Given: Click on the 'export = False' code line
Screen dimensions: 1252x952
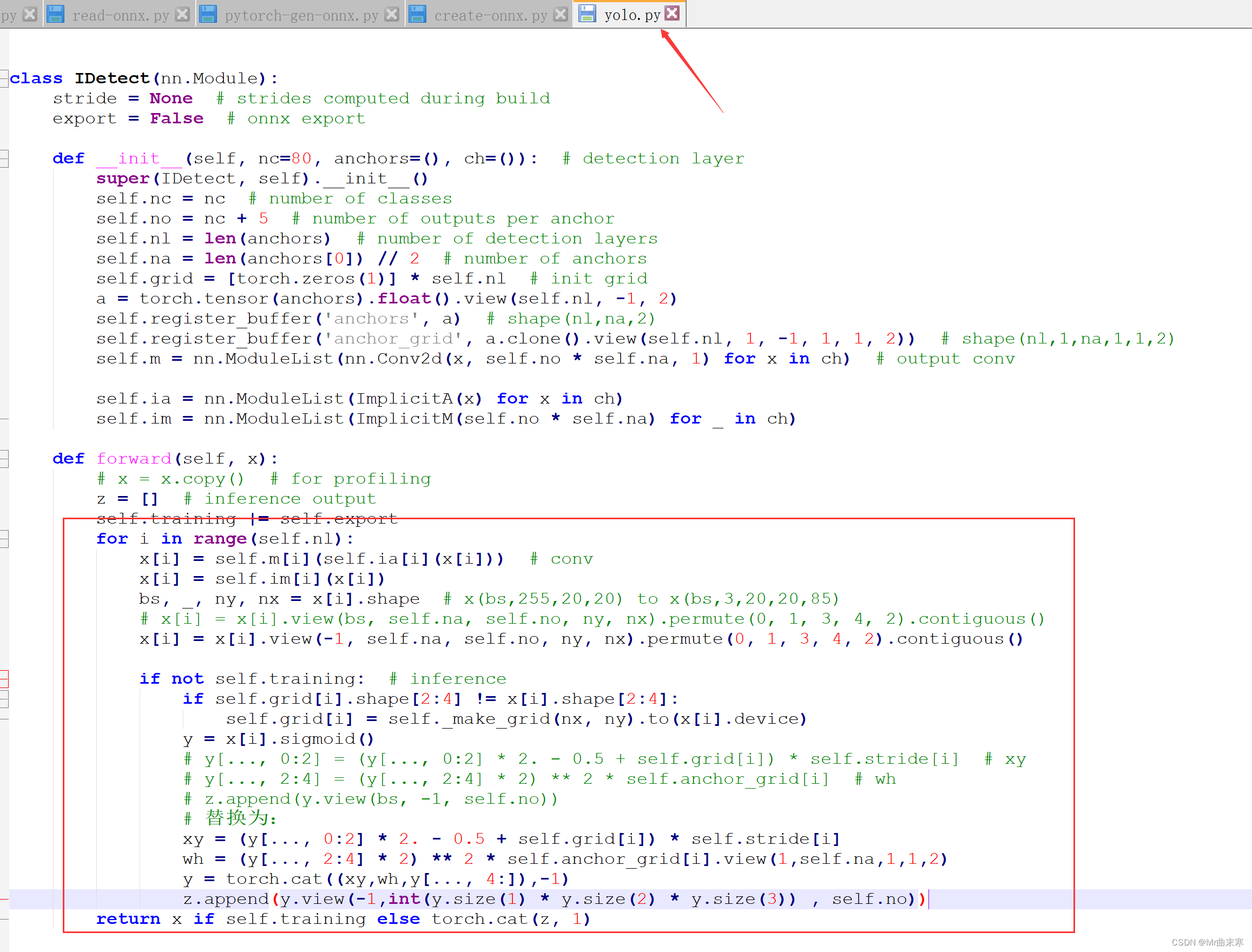Looking at the screenshot, I should tap(128, 118).
